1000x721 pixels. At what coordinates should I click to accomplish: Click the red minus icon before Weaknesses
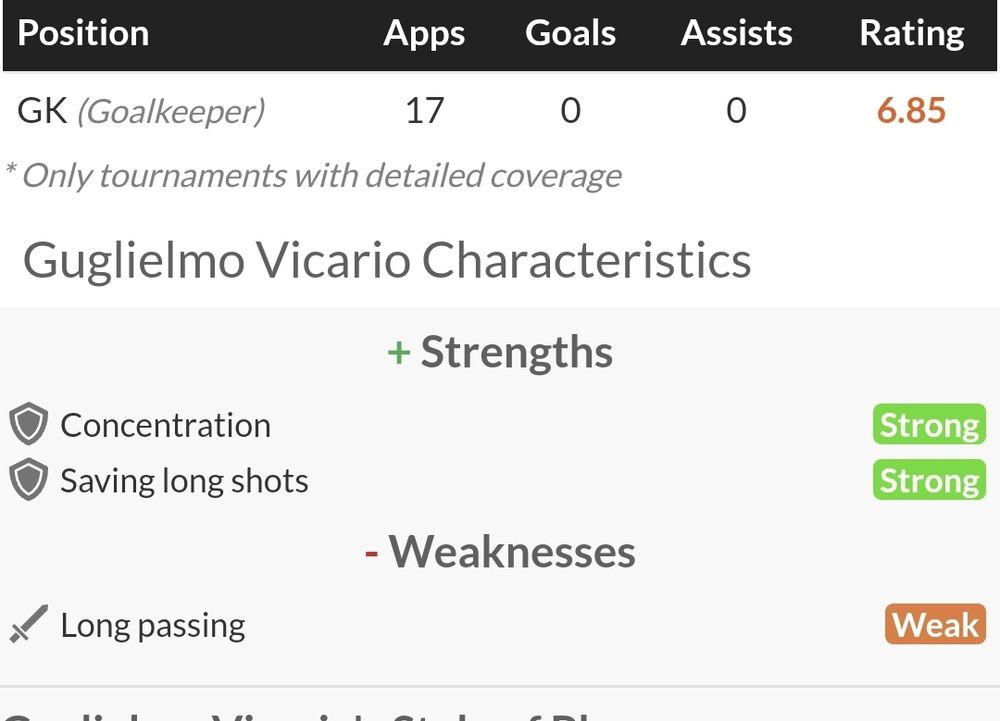[x=371, y=553]
